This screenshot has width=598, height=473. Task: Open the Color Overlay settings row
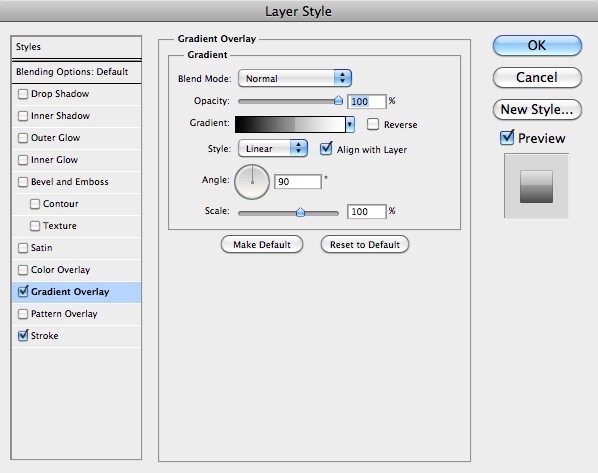click(x=76, y=270)
